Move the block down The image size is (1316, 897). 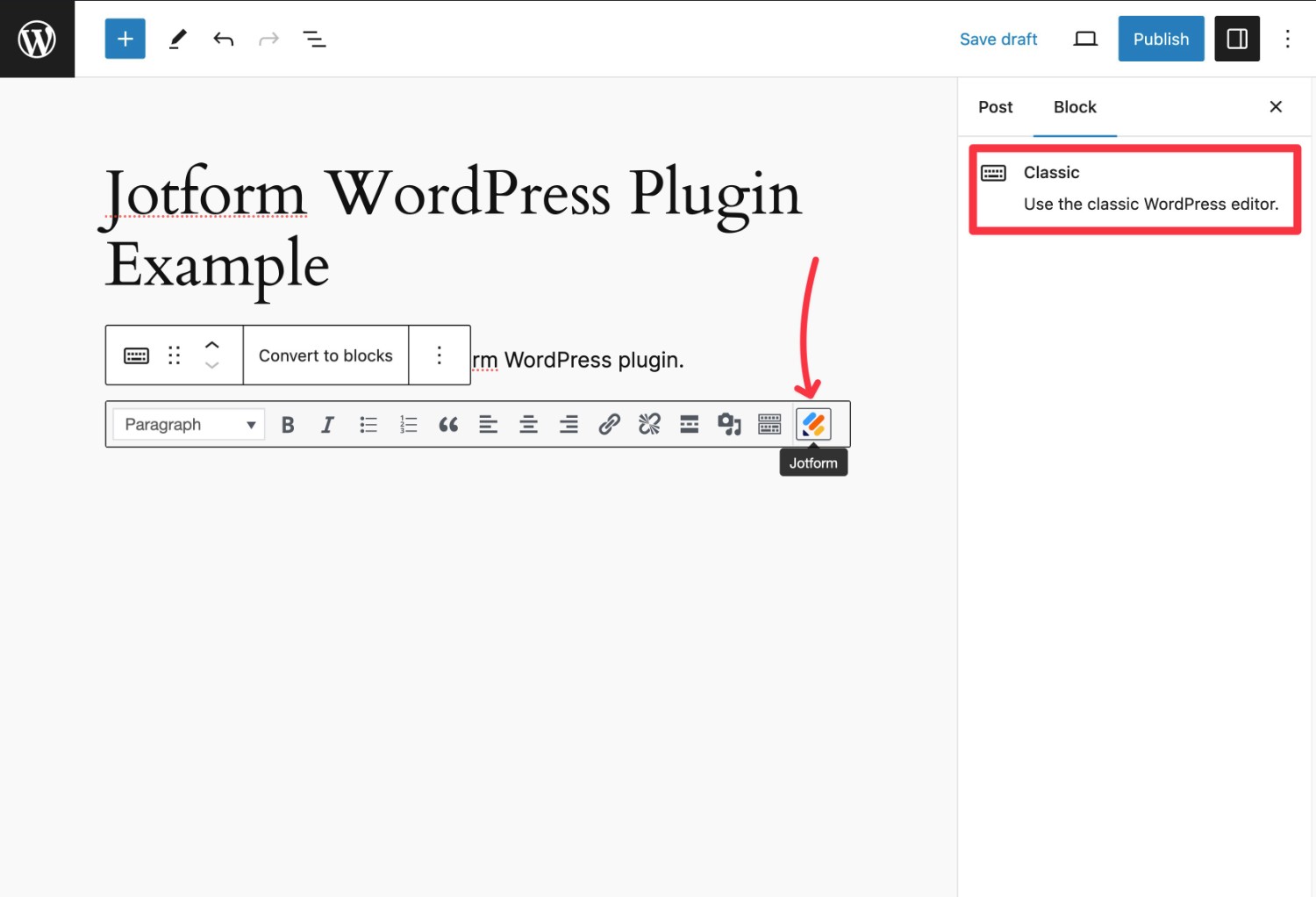click(x=212, y=365)
